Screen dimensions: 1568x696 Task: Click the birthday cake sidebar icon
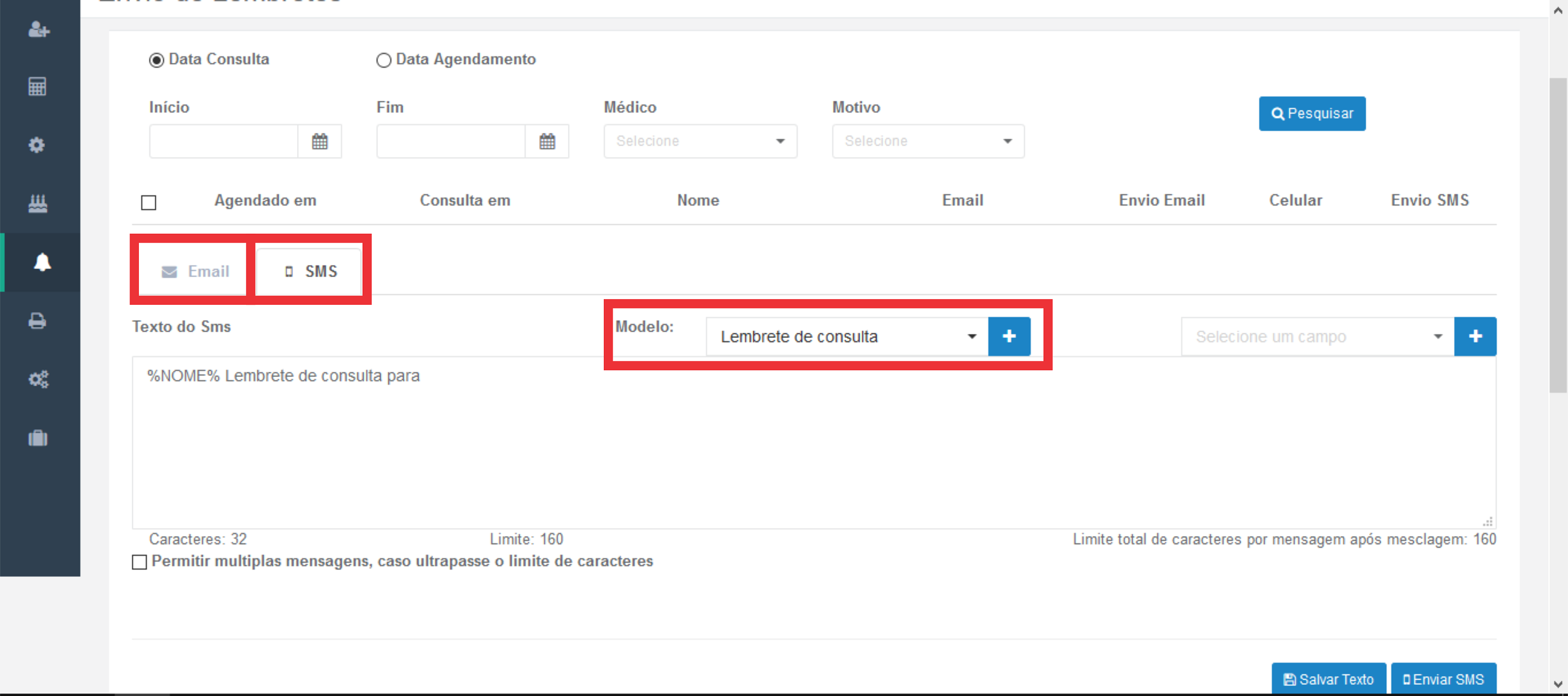37,203
